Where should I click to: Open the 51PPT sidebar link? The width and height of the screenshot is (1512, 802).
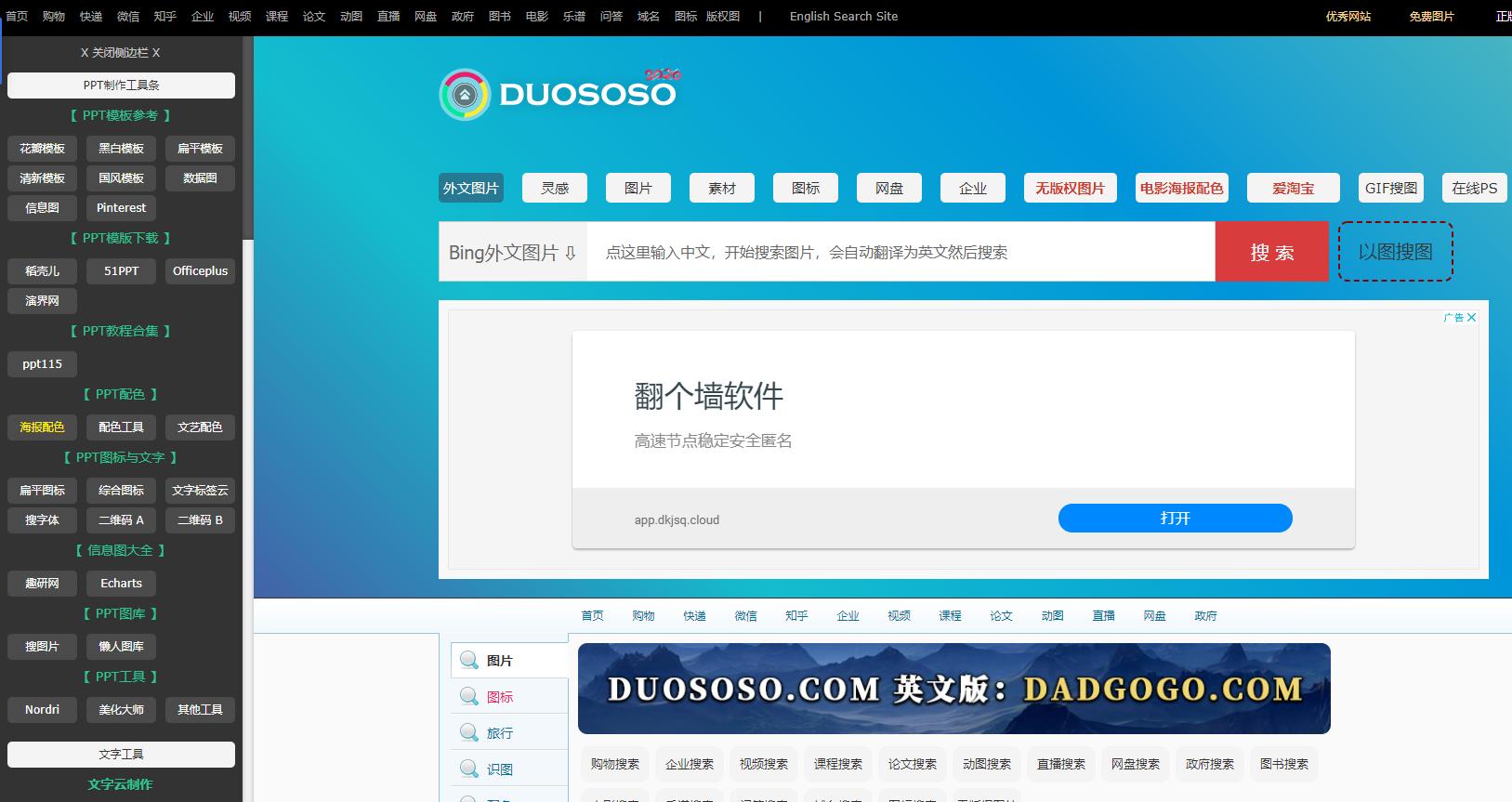click(x=121, y=271)
